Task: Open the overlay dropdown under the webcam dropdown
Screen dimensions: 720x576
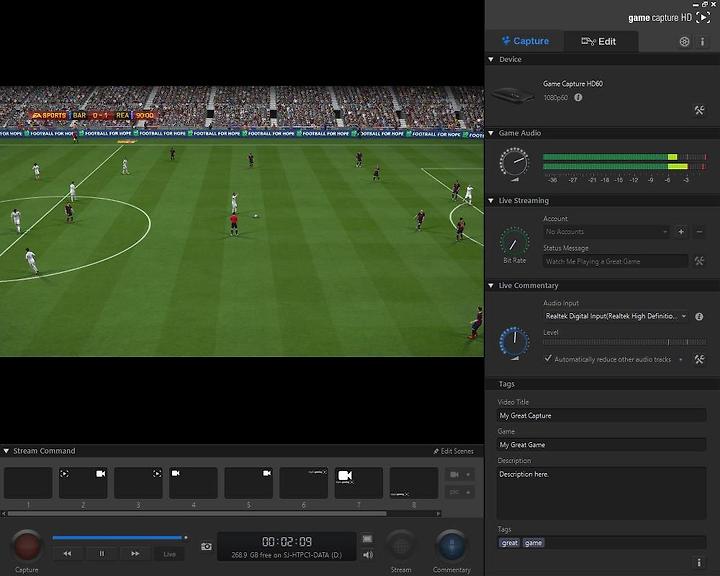Action: tap(460, 492)
